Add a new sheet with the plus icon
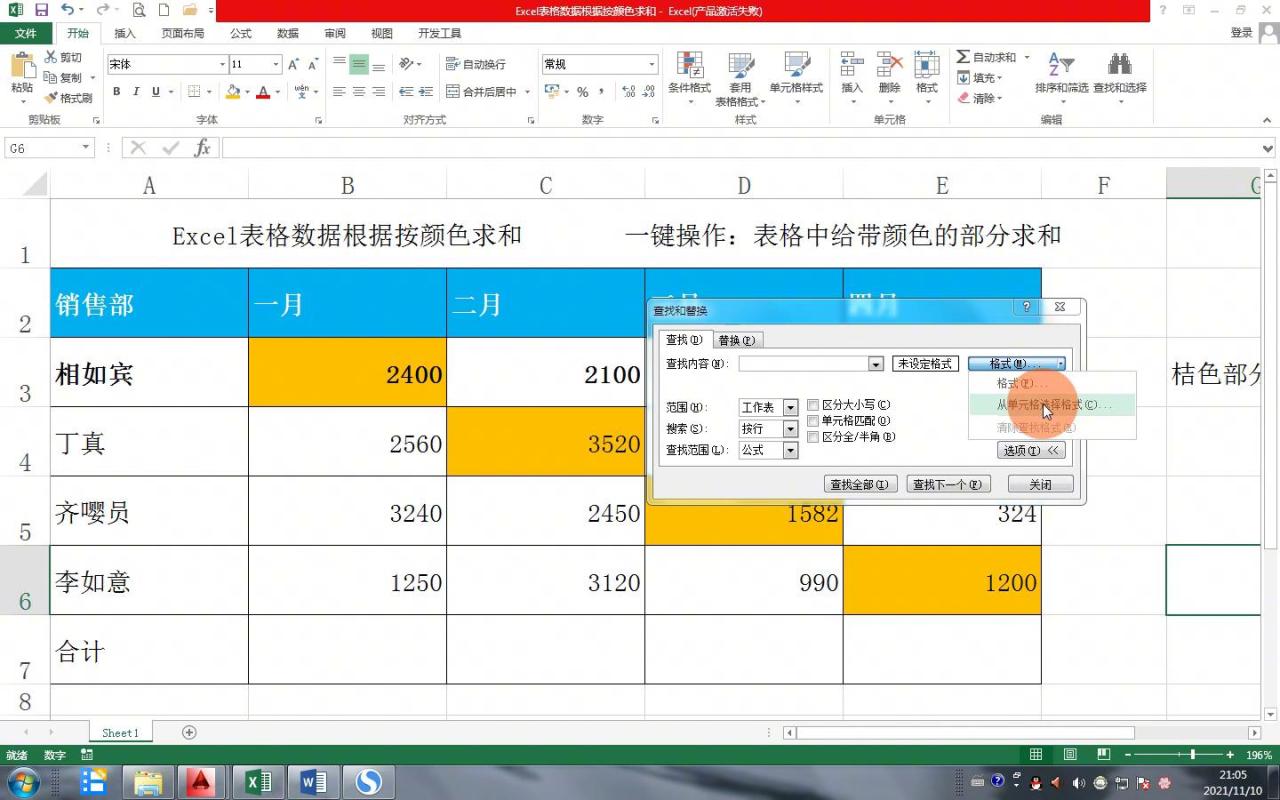1280x800 pixels. pos(189,733)
